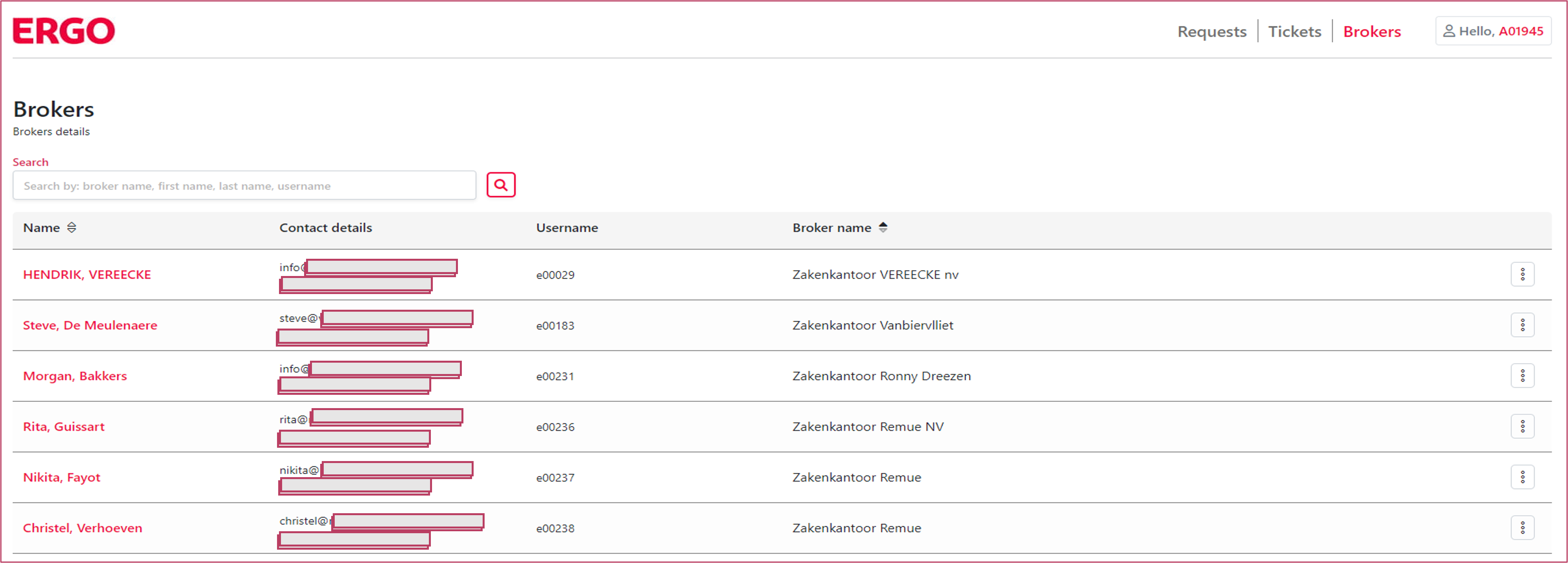Open the Brokers navigation tab
Screen dimensions: 1568x563
point(1371,32)
